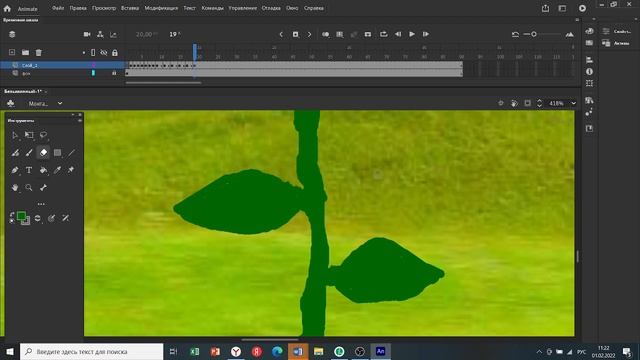Open the Просмотр menu
This screenshot has height=360, width=640.
(x=104, y=8)
